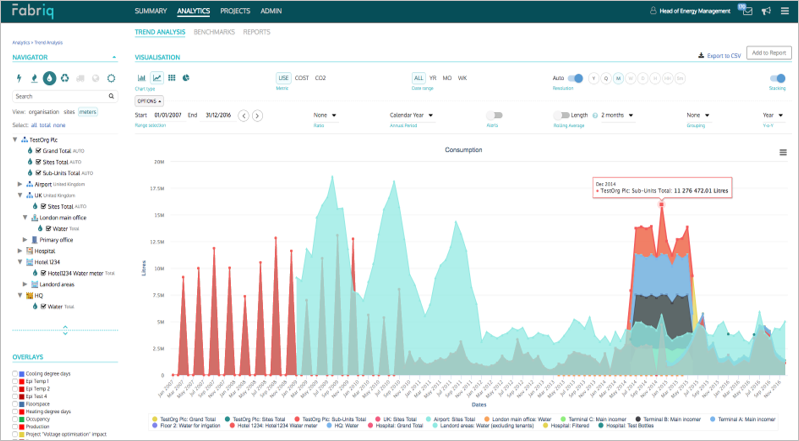Enable the Cooling degree days overlay
Image resolution: width=799 pixels, height=441 pixels.
tap(15, 373)
